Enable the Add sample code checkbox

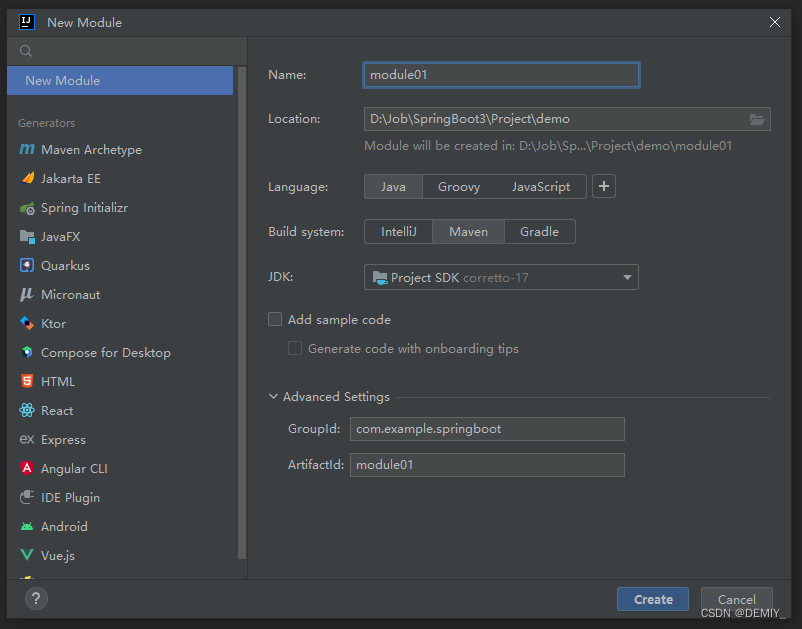coord(275,319)
